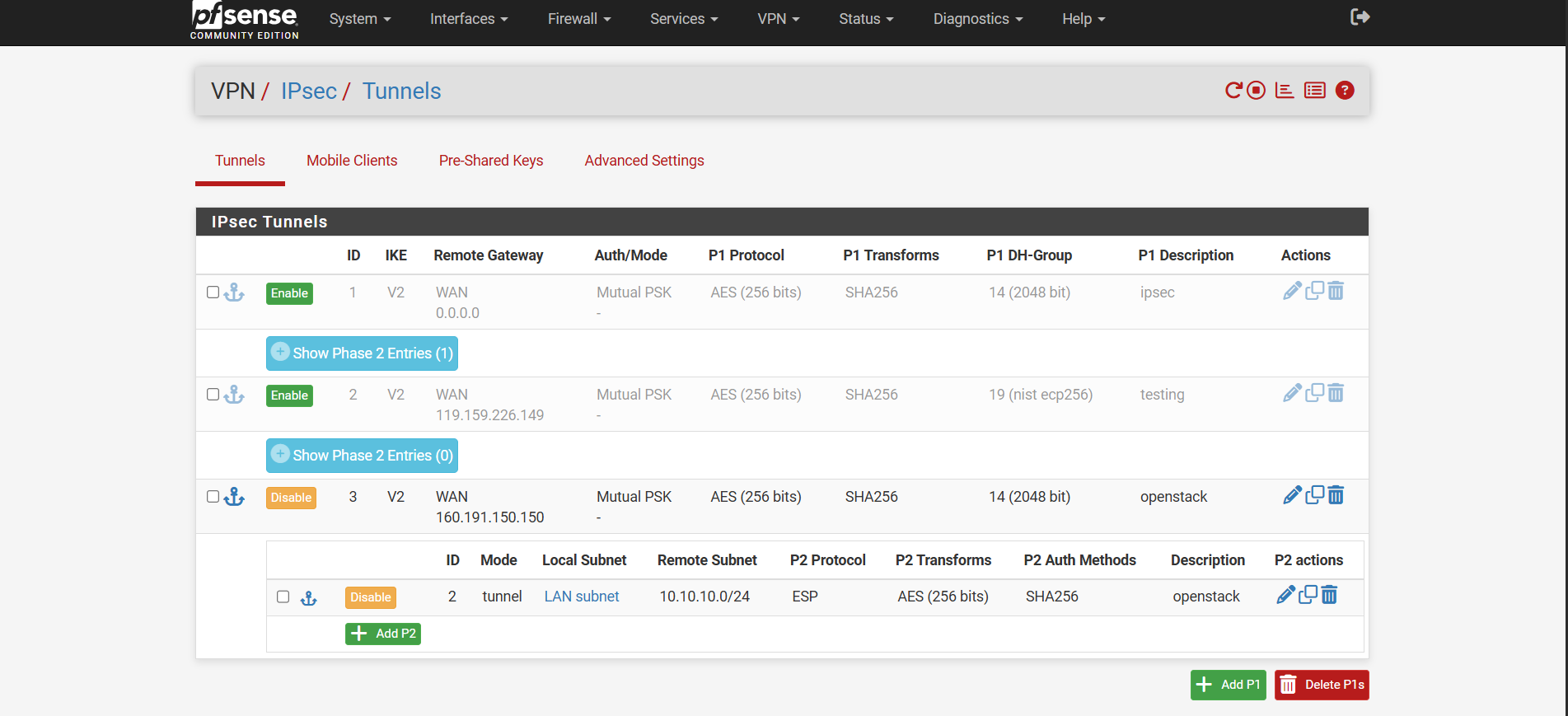1568x716 pixels.
Task: Open the red help question icon
Action: click(x=1345, y=90)
